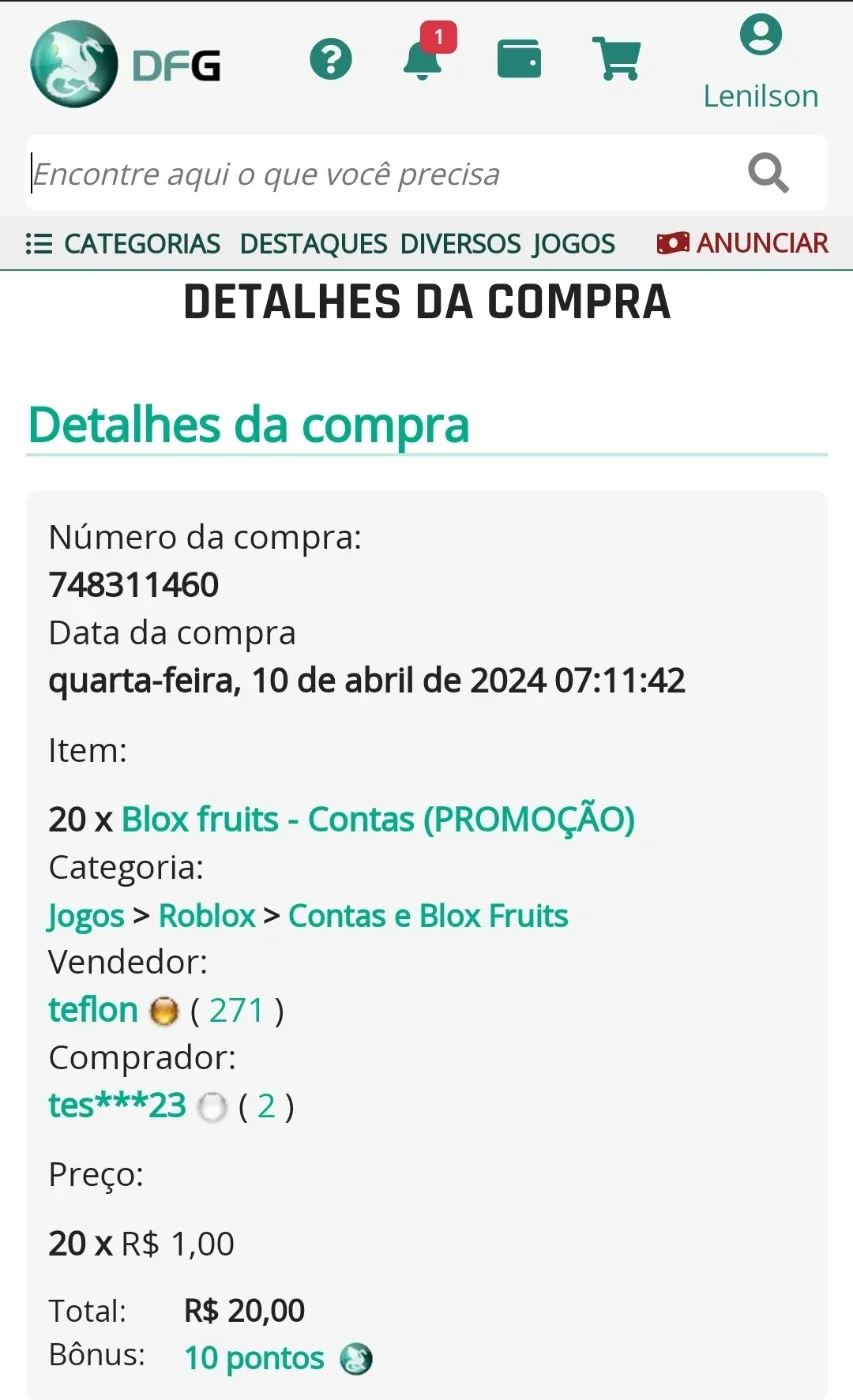Click teflon's gold seller badge

click(163, 1012)
